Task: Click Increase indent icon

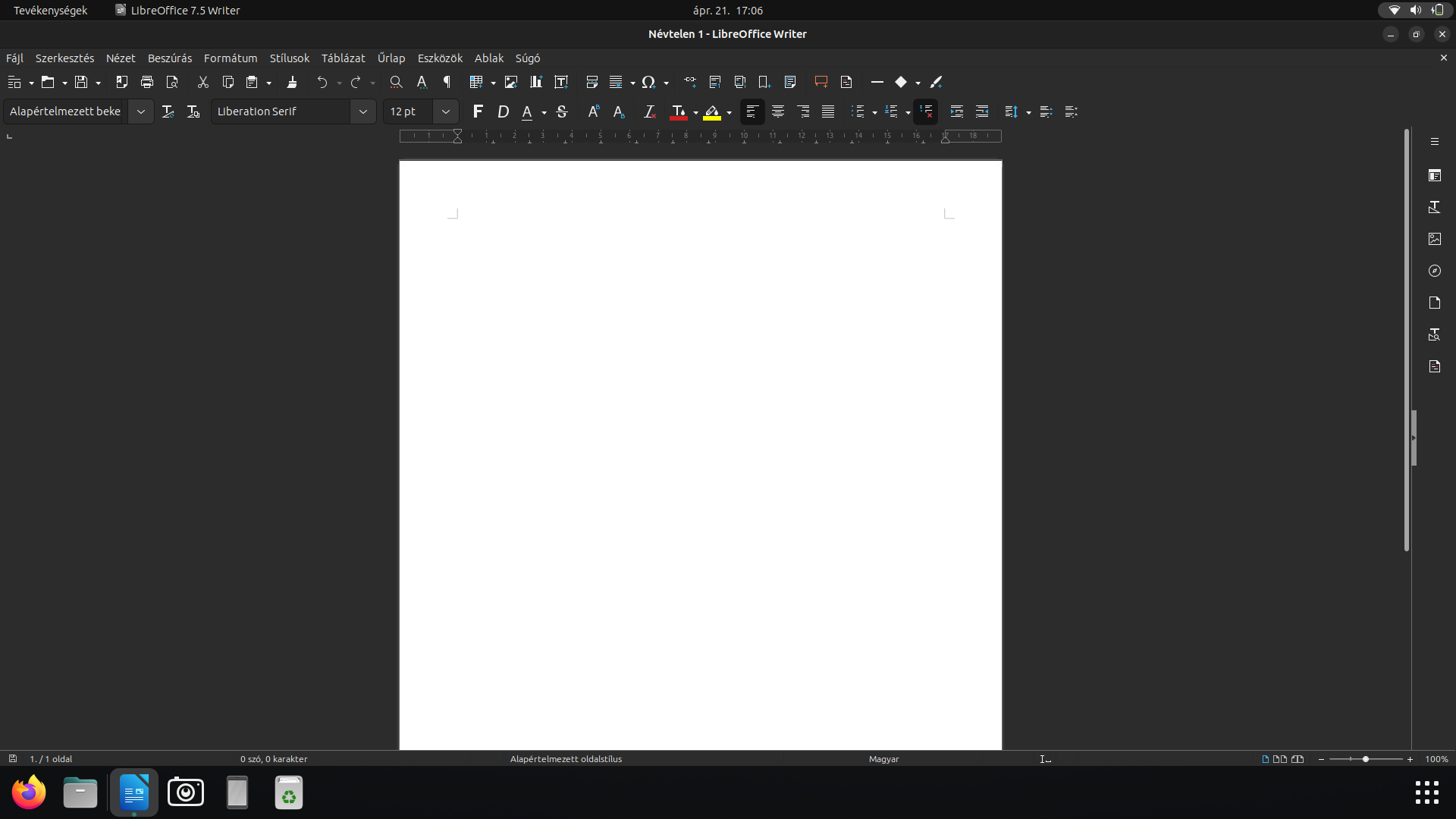Action: point(957,111)
